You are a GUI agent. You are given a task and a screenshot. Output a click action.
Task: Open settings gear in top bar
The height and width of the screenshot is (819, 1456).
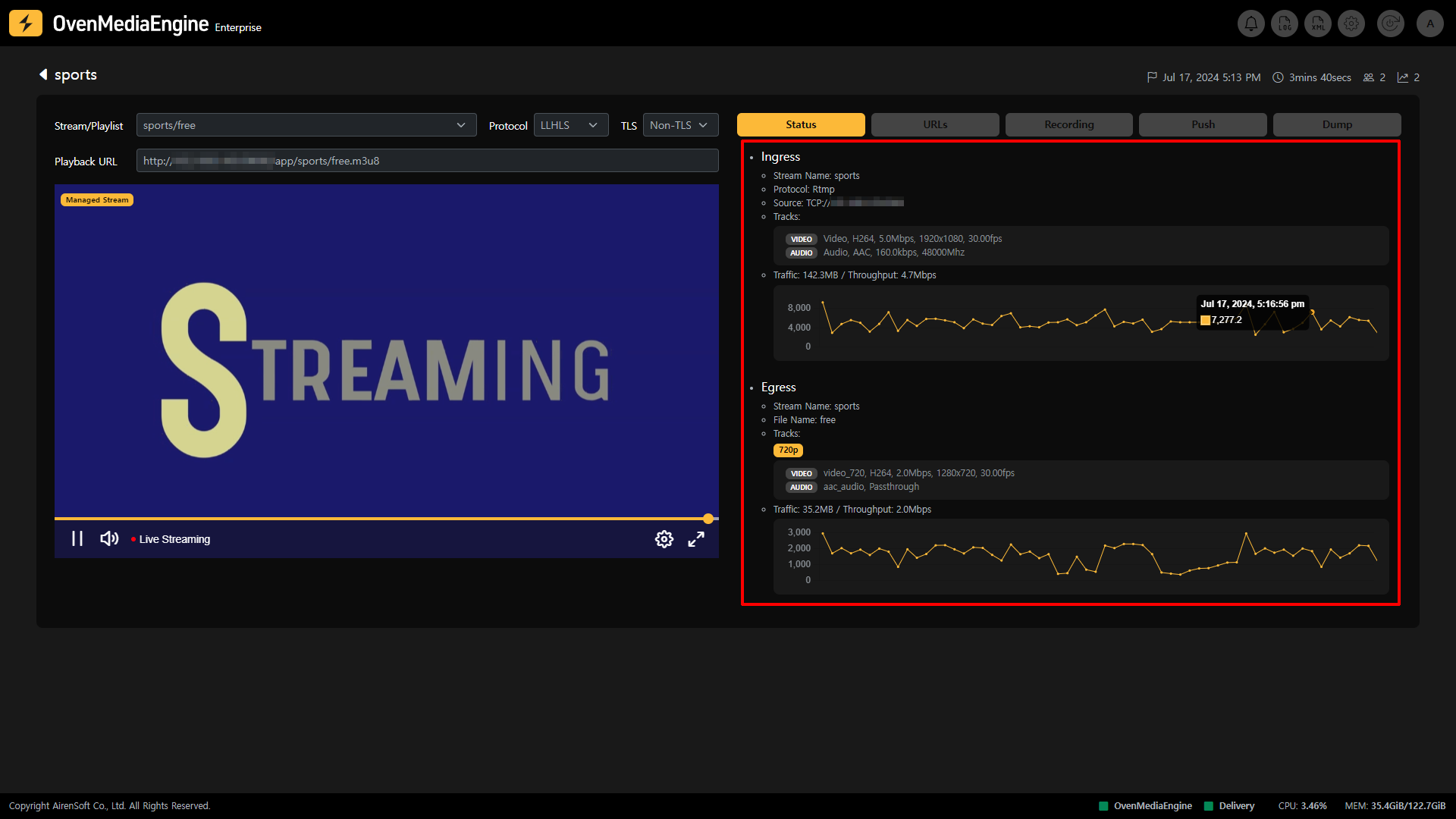point(1351,24)
